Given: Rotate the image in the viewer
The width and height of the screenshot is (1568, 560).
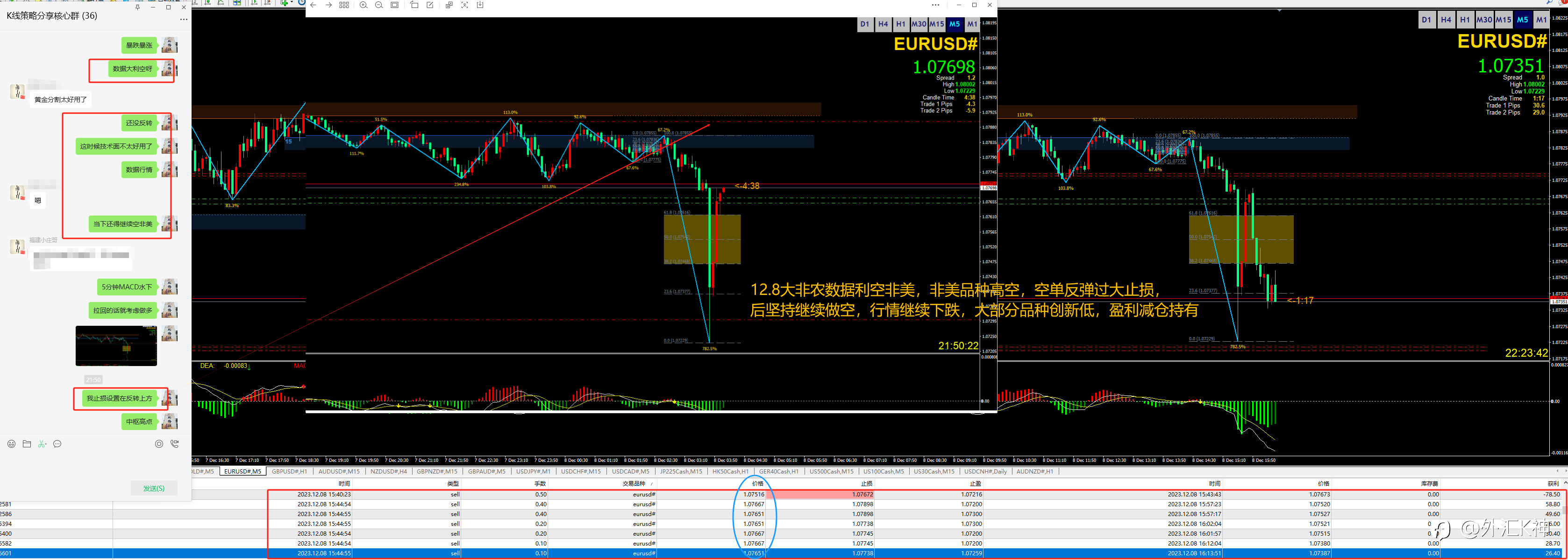Looking at the screenshot, I should click(x=414, y=5).
